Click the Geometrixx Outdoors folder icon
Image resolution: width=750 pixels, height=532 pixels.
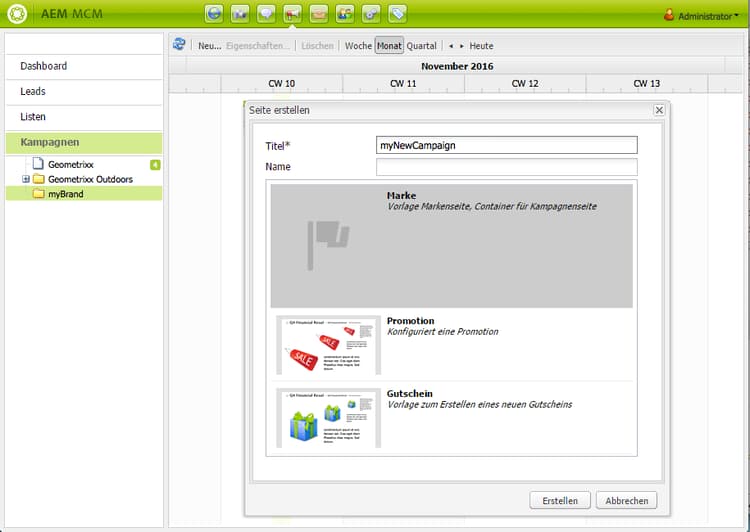tap(39, 179)
